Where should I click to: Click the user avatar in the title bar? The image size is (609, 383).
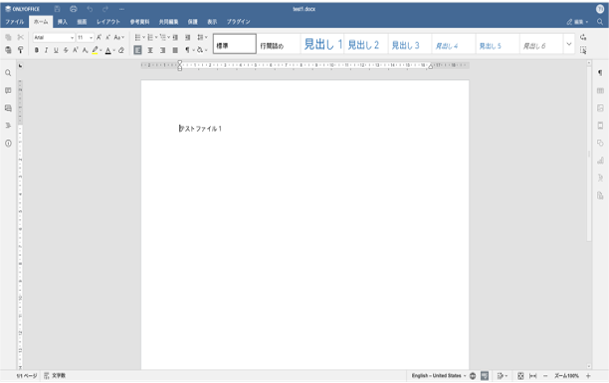(600, 9)
